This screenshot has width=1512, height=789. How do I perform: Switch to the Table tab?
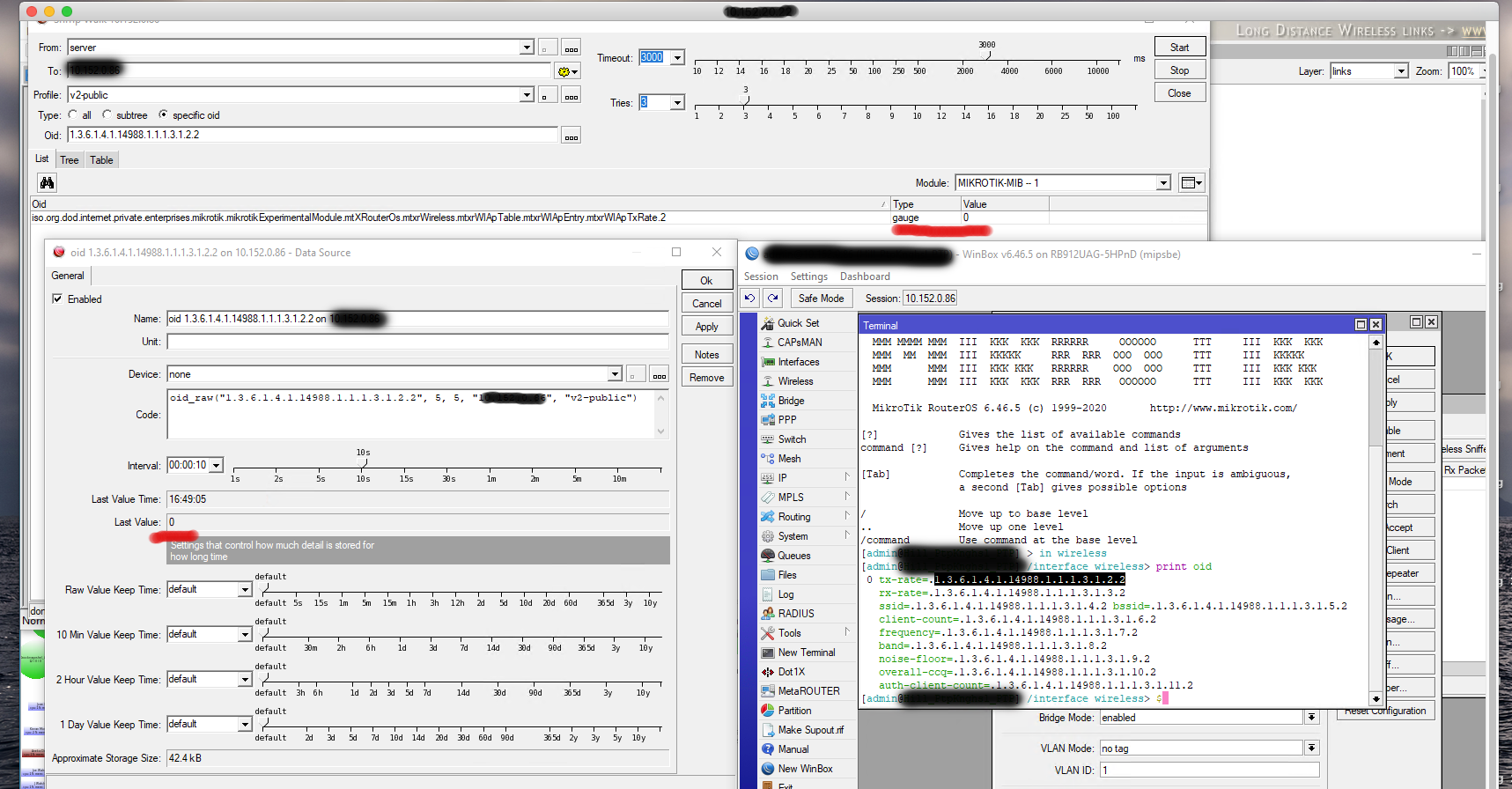[101, 160]
